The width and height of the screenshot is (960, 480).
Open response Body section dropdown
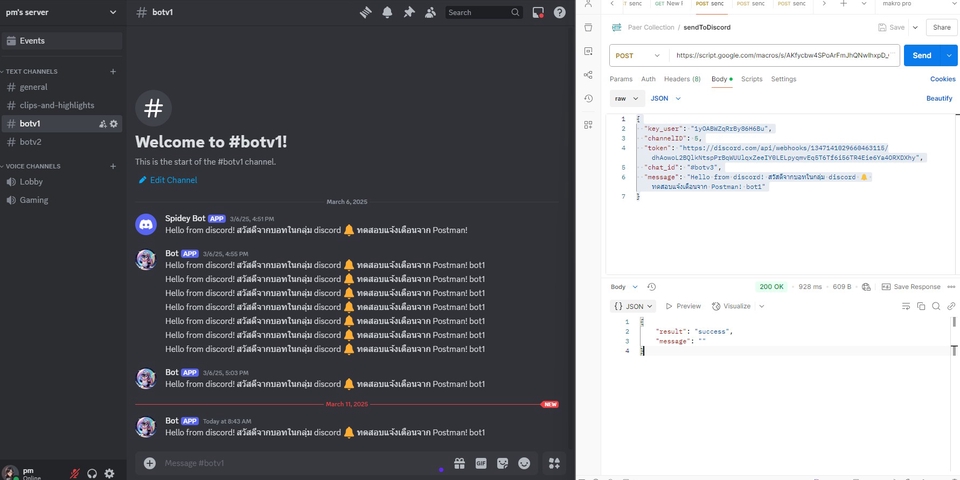point(624,287)
